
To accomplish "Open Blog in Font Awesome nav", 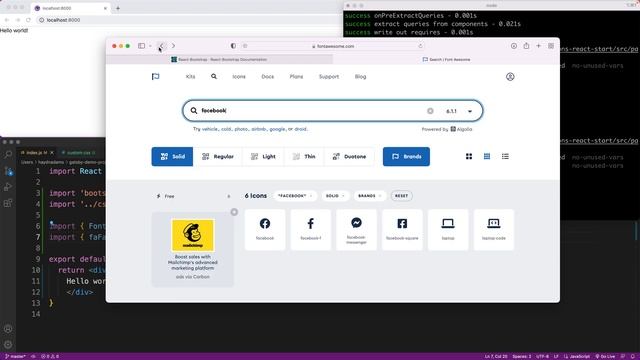I will pyautogui.click(x=360, y=77).
